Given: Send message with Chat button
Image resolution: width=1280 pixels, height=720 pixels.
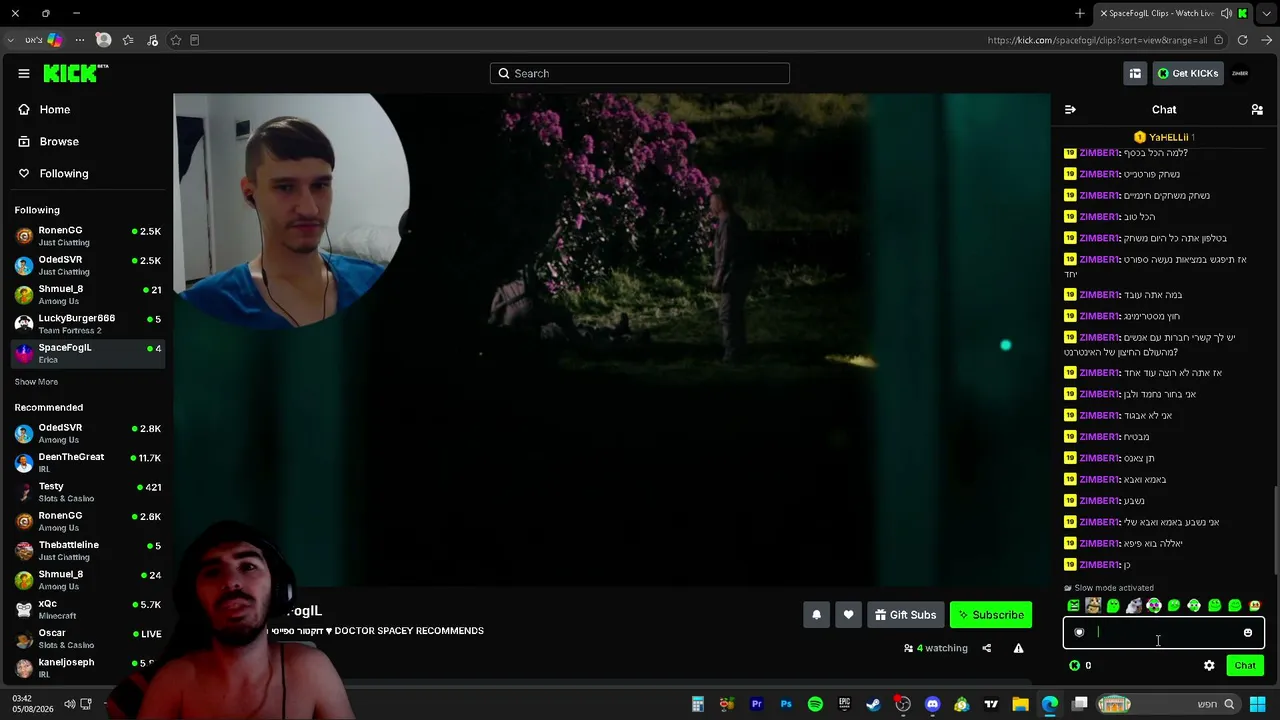Looking at the screenshot, I should [1245, 665].
